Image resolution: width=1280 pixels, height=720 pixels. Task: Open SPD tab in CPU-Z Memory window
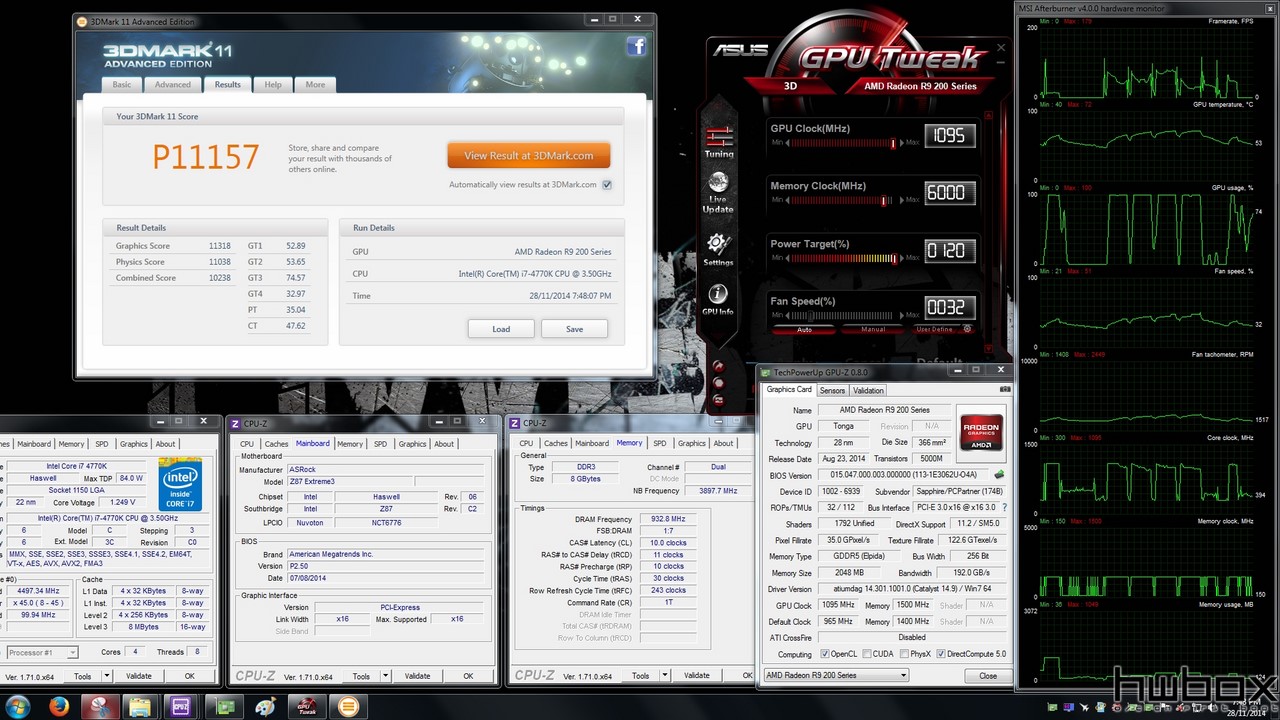click(x=660, y=443)
